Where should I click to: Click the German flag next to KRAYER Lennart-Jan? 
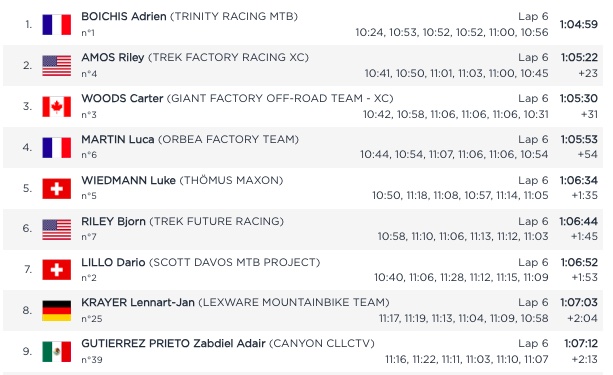click(x=57, y=310)
